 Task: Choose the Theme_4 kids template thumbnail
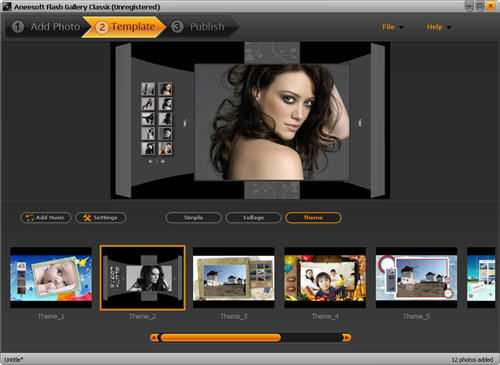pyautogui.click(x=325, y=278)
